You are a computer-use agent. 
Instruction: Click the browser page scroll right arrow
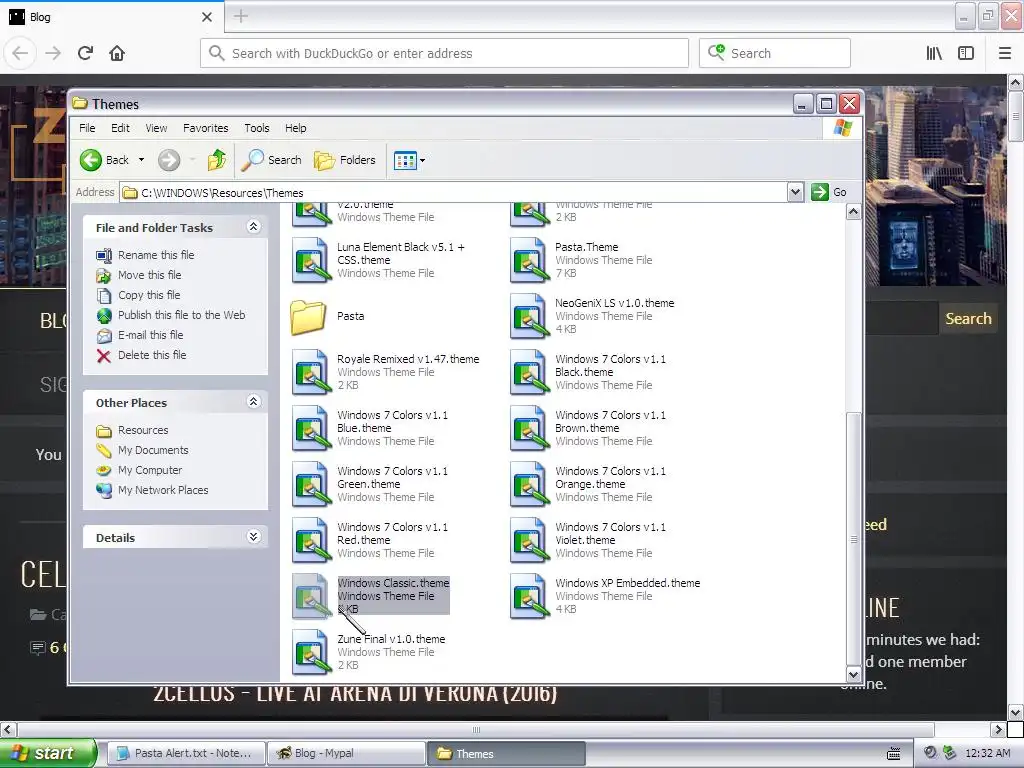click(998, 729)
